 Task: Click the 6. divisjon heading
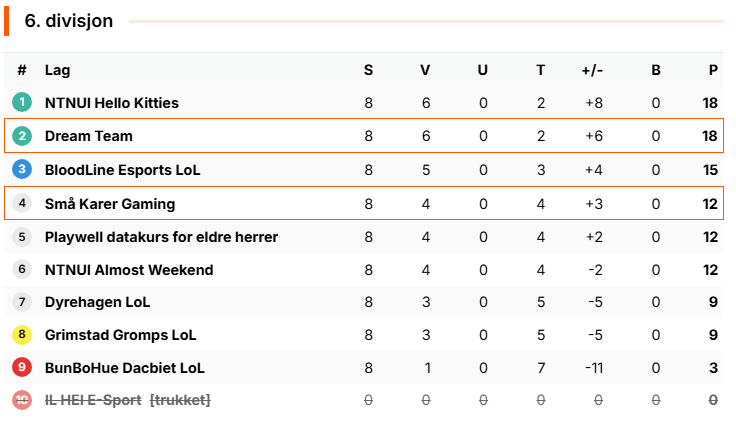coord(69,21)
